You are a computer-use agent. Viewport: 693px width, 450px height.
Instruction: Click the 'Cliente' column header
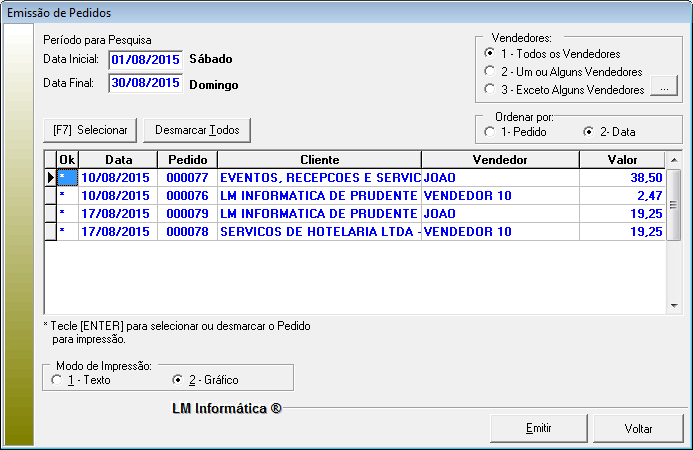(x=319, y=160)
